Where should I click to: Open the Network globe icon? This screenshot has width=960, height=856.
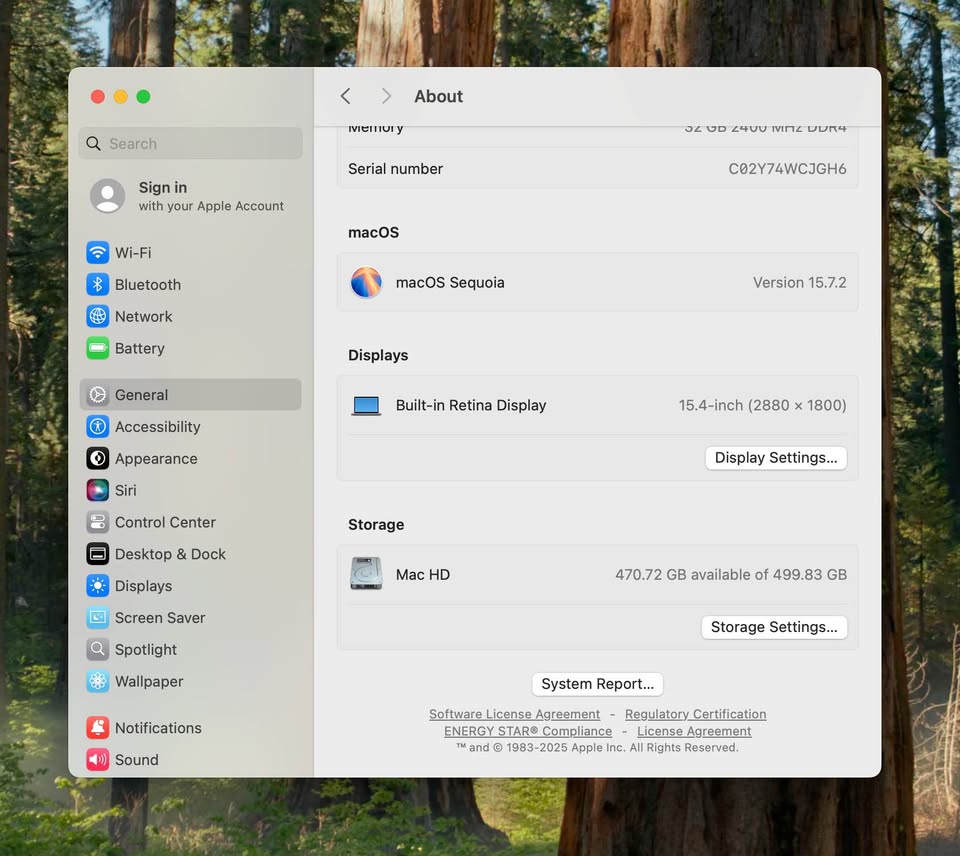97,317
